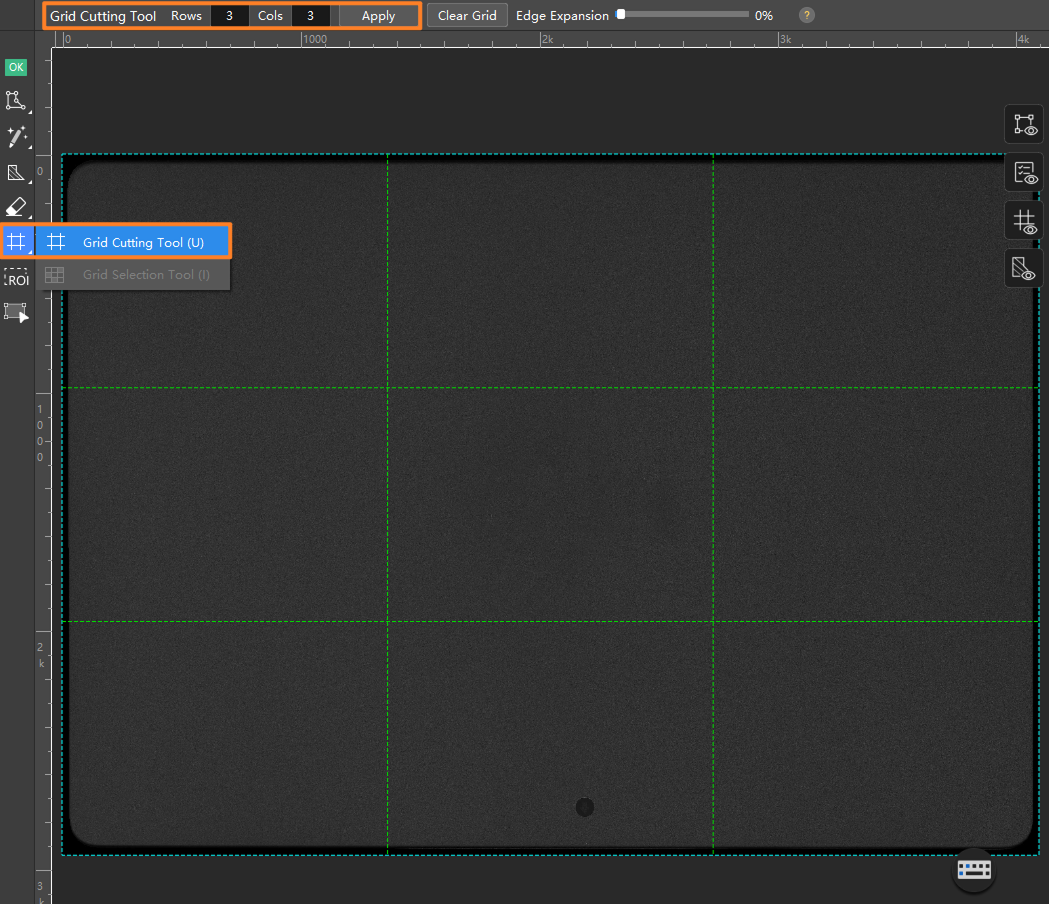Select the eraser tool

pos(16,207)
